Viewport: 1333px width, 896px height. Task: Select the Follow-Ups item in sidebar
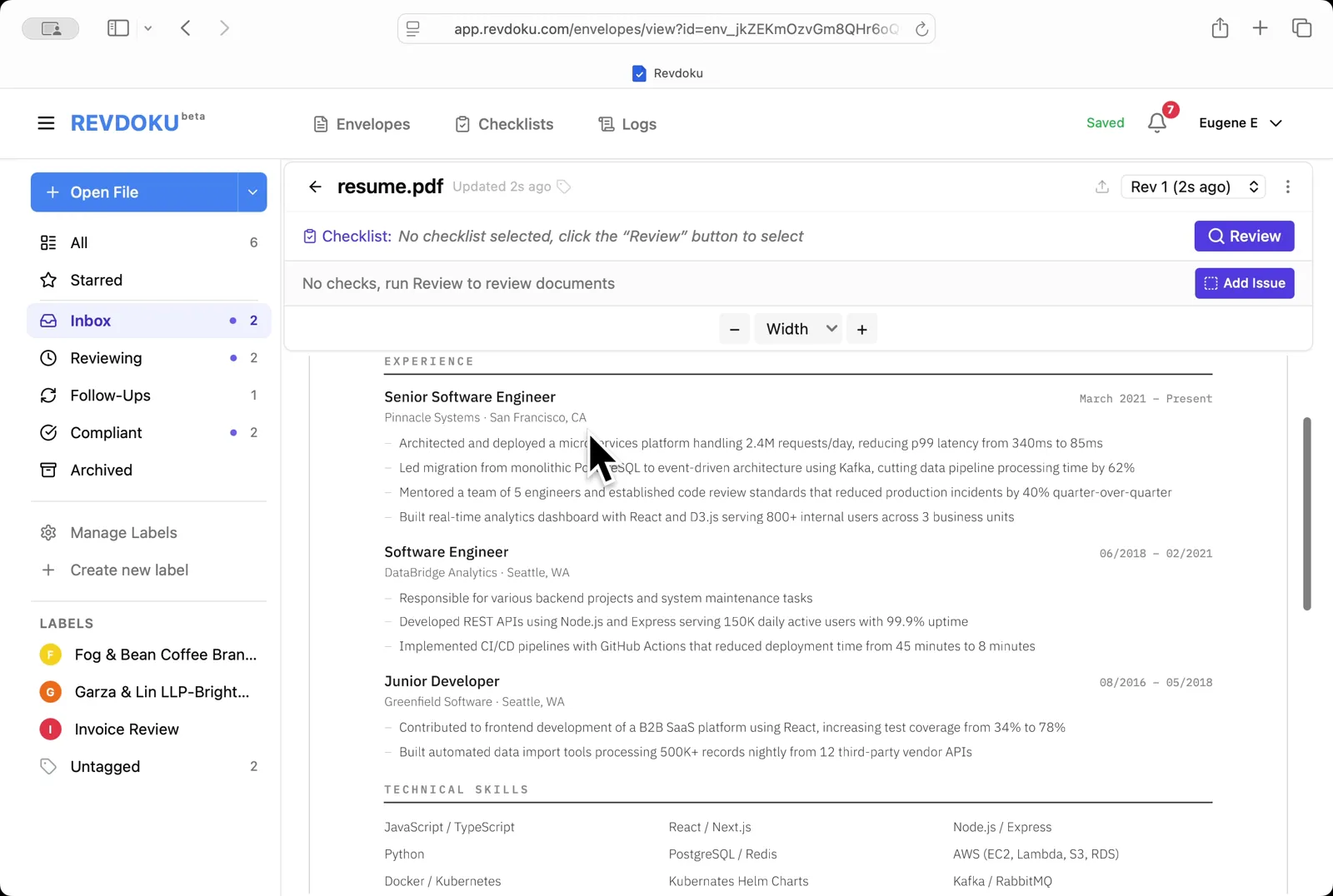click(109, 395)
